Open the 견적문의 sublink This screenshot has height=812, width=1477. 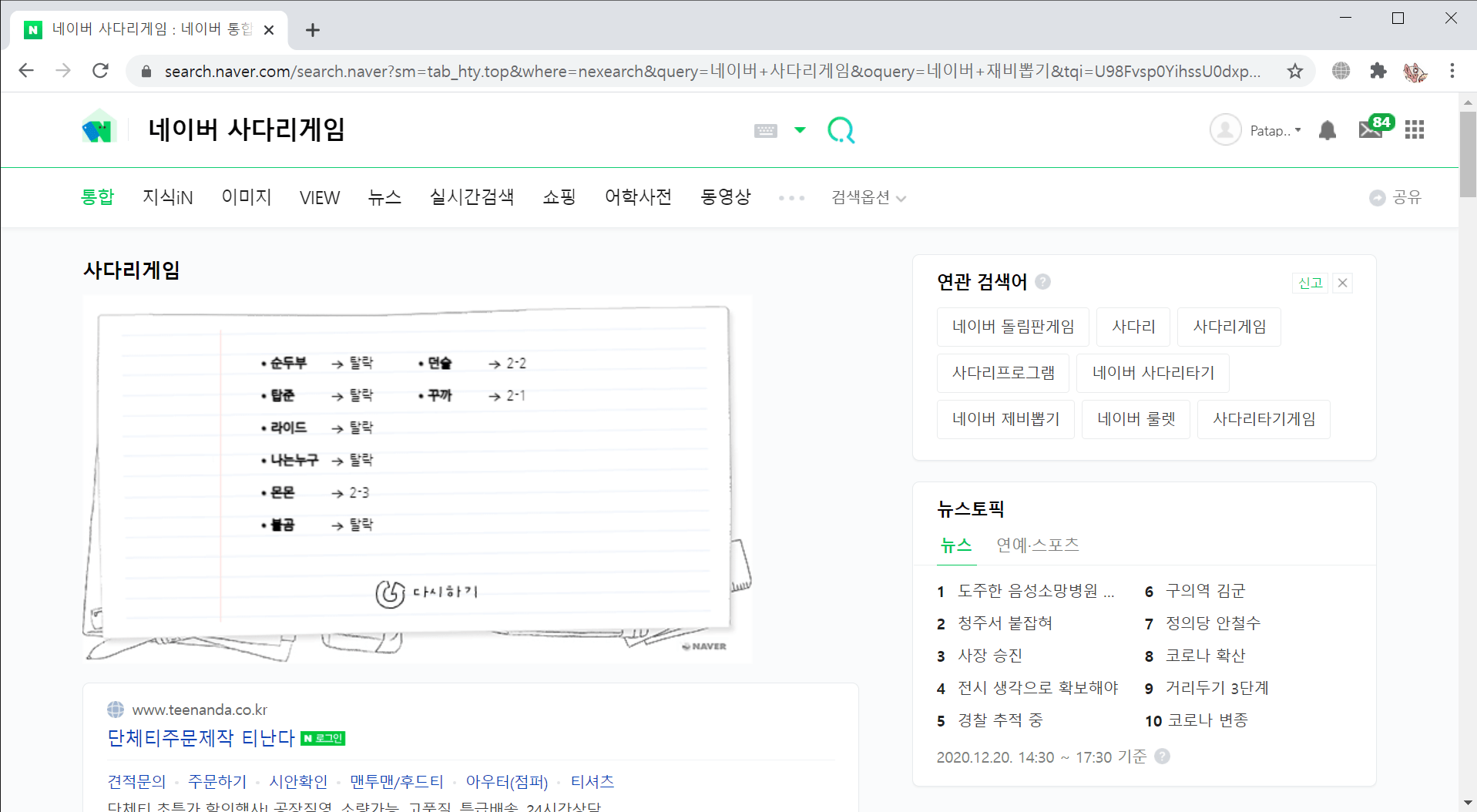[136, 781]
